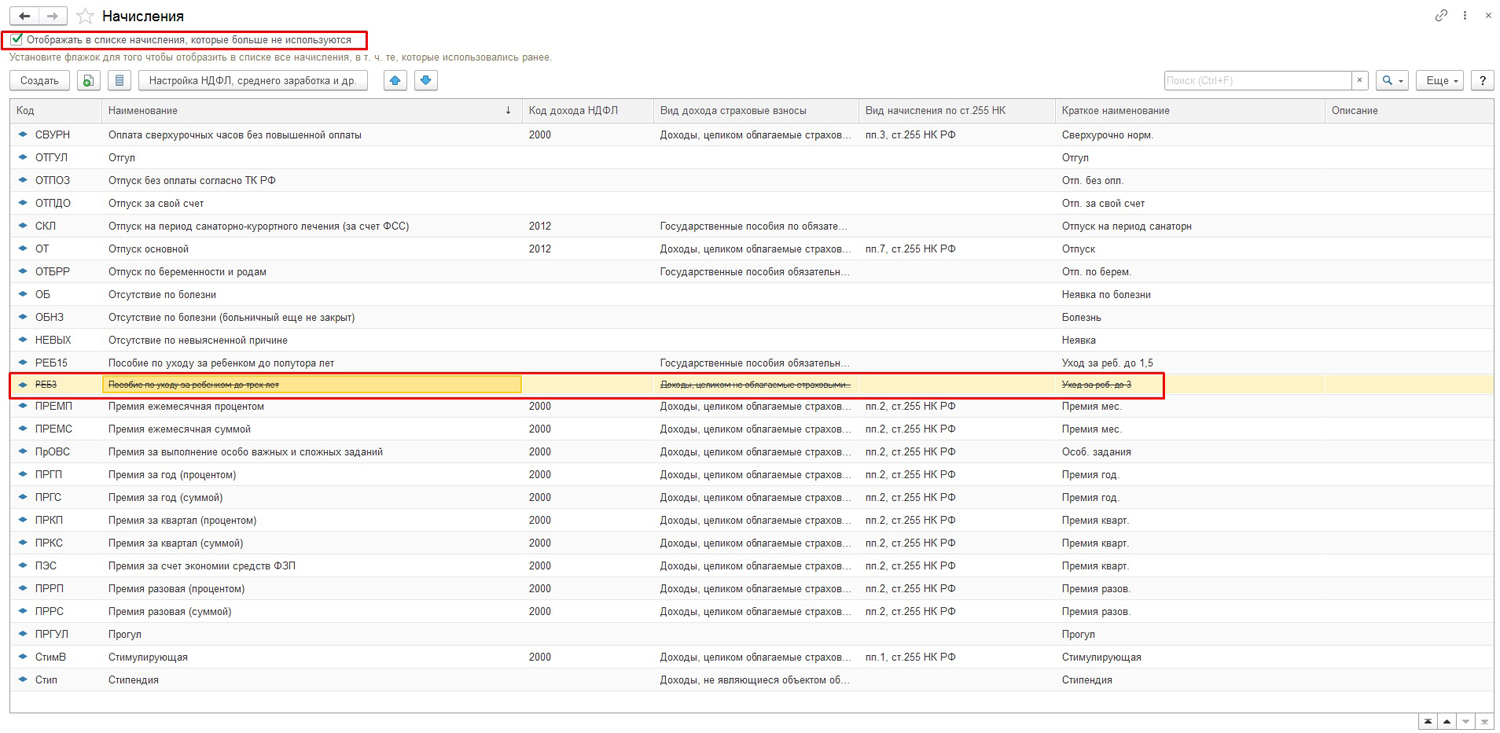Click the row icon for ПРЕМП
The width and height of the screenshot is (1500, 733).
tap(23, 406)
